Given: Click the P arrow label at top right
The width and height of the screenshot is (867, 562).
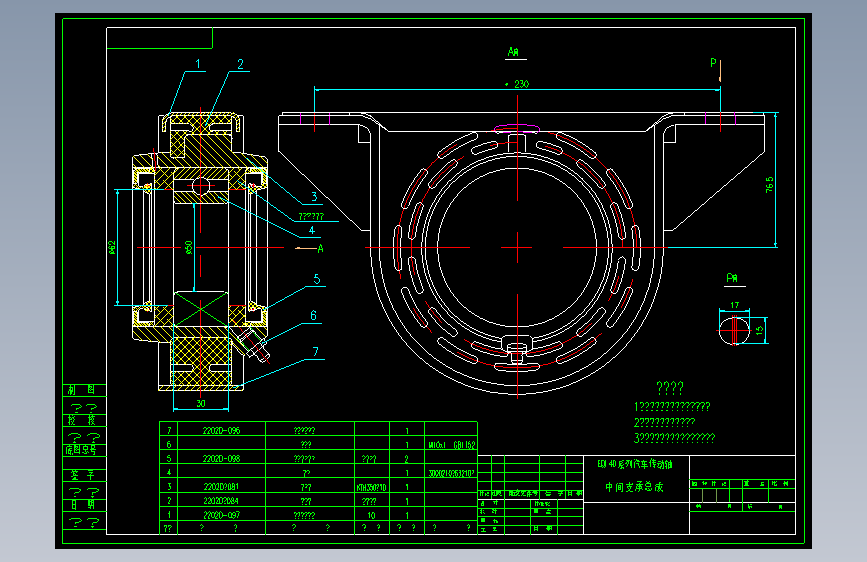Looking at the screenshot, I should point(713,63).
